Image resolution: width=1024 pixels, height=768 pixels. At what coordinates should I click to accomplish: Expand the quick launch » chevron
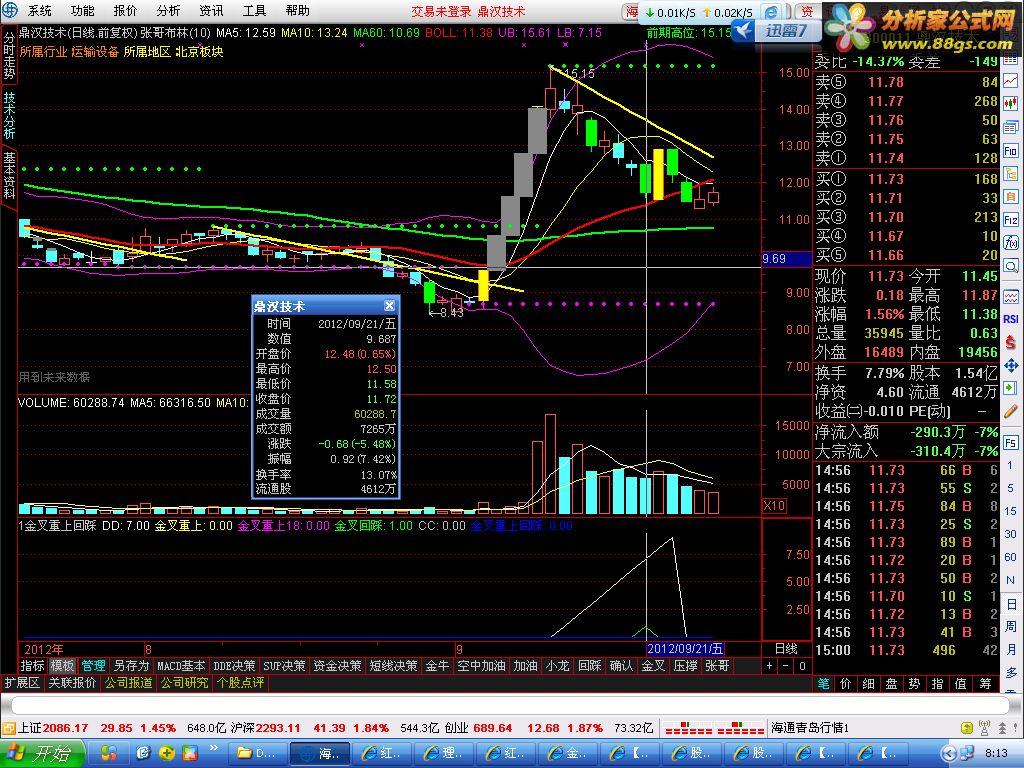point(214,748)
